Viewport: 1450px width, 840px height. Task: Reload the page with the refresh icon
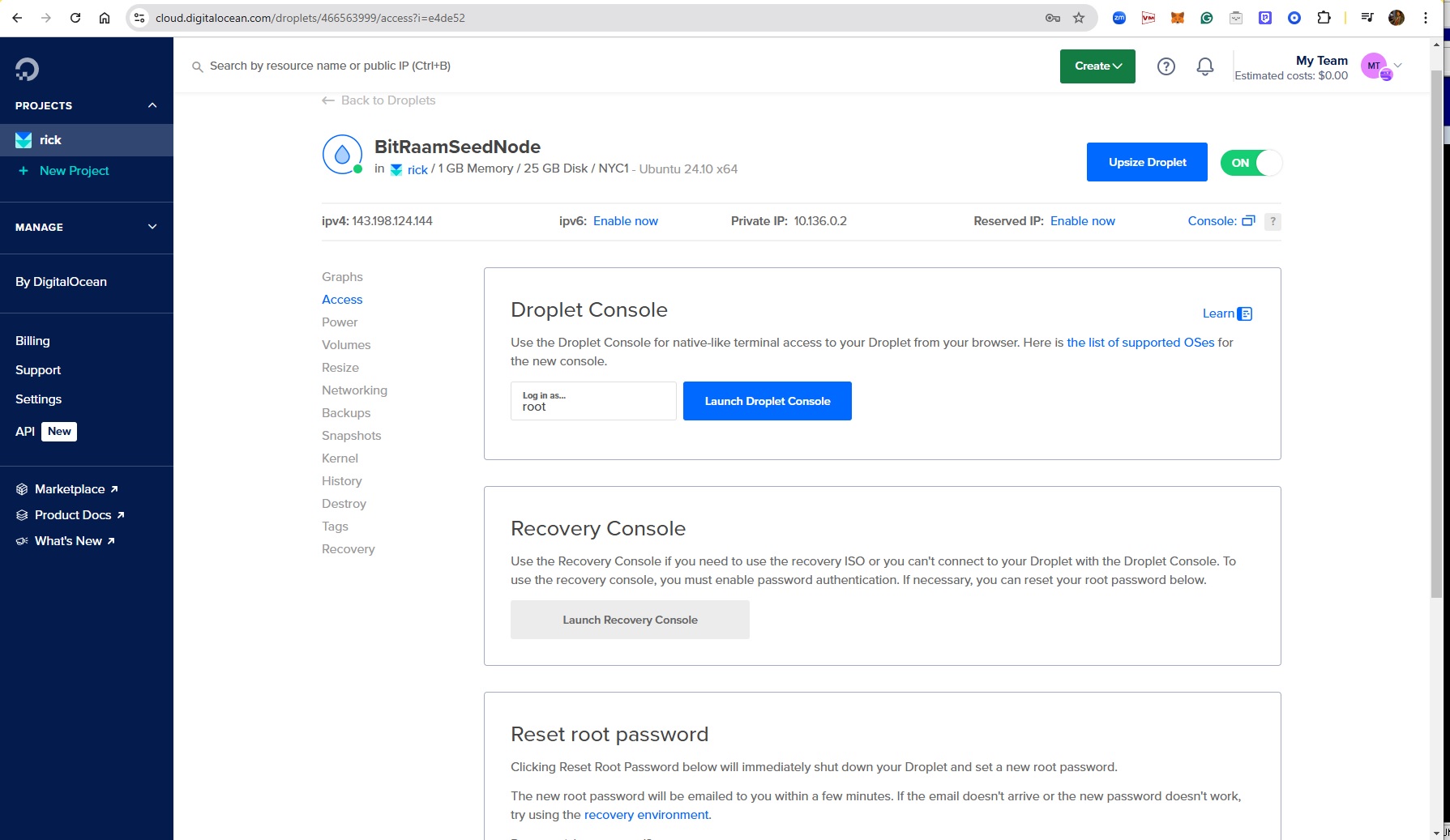click(x=75, y=18)
